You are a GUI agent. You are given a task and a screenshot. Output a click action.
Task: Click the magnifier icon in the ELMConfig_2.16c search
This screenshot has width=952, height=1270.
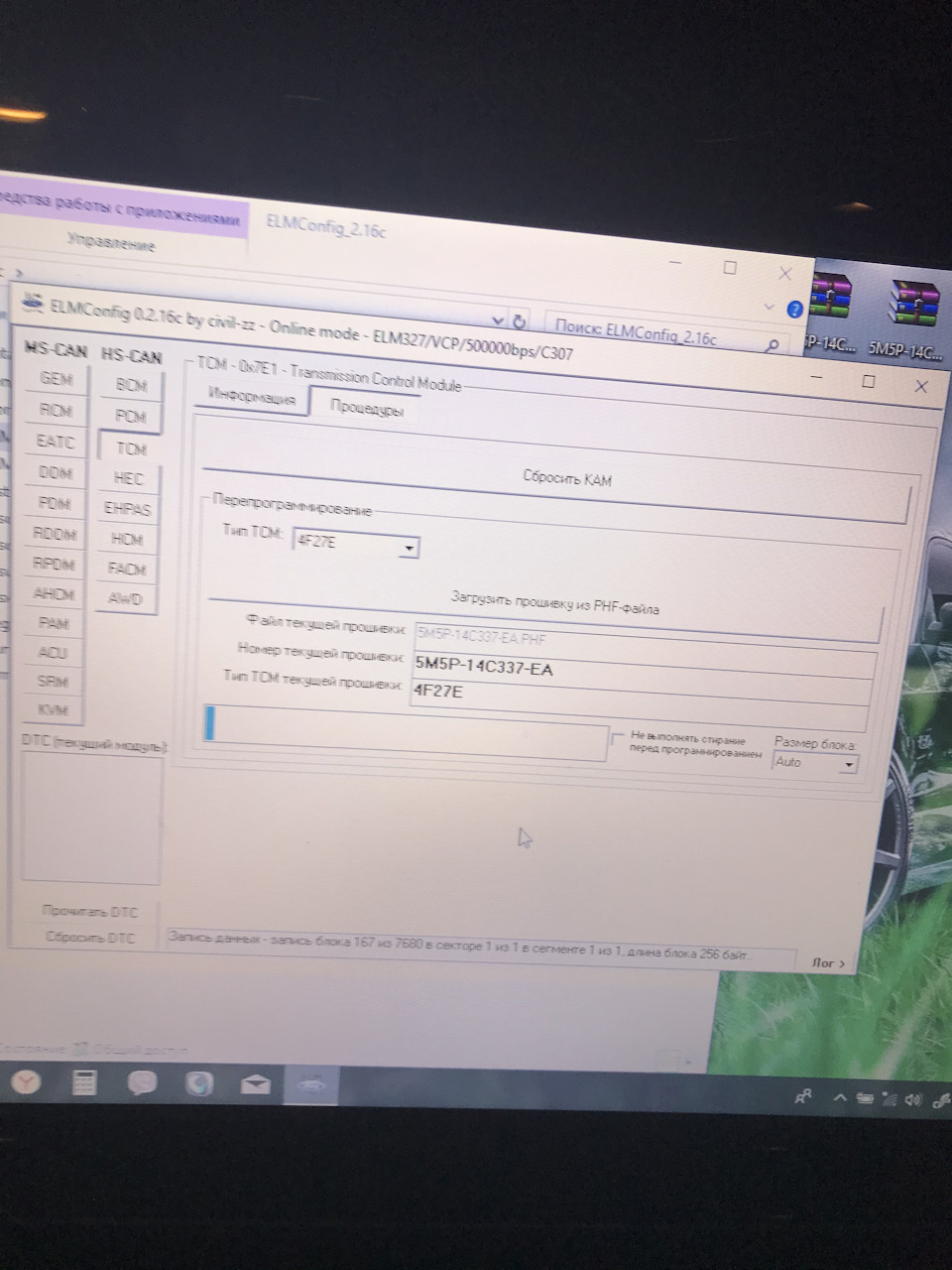772,344
